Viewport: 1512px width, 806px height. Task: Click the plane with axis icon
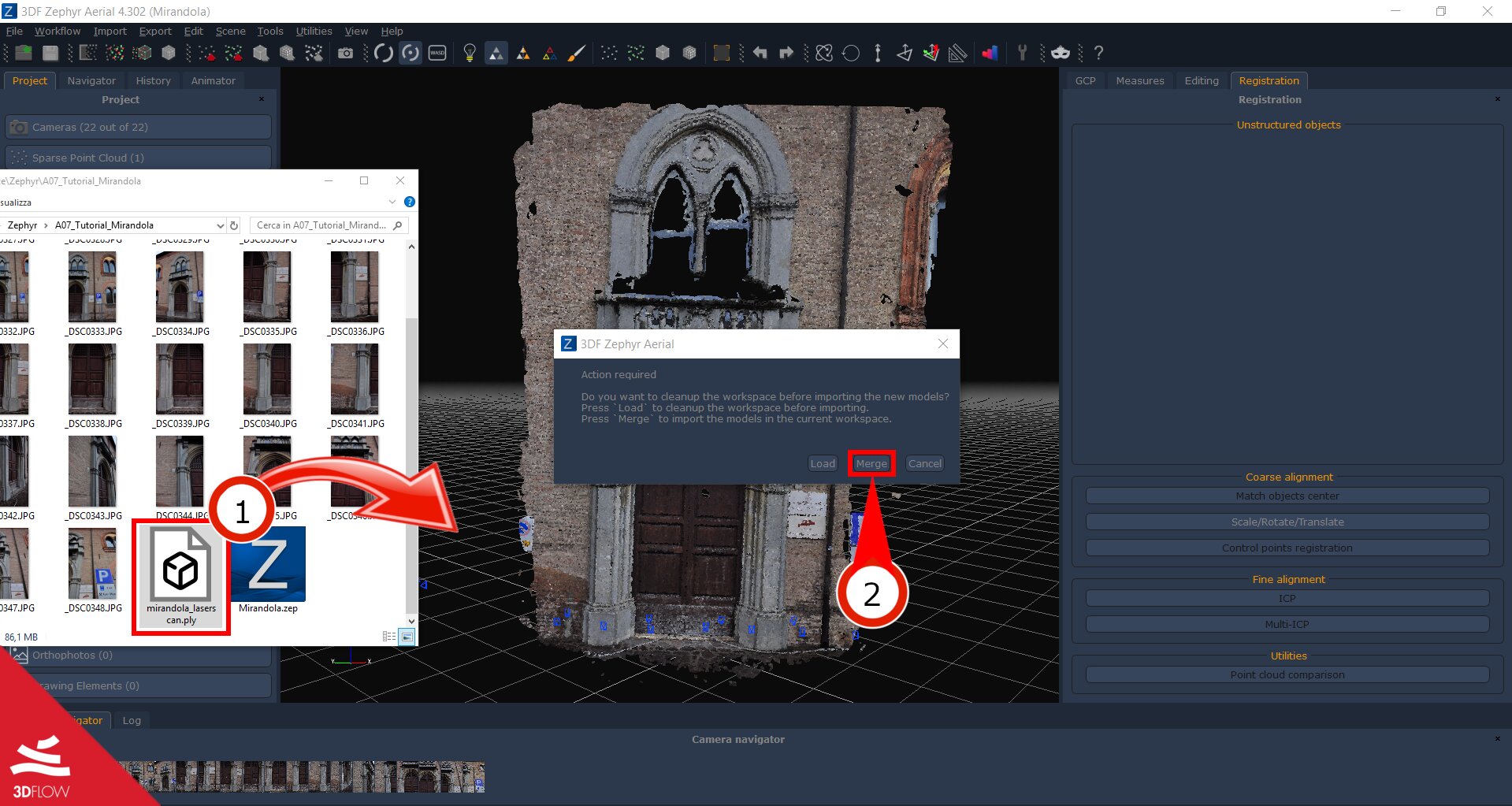pyautogui.click(x=905, y=53)
